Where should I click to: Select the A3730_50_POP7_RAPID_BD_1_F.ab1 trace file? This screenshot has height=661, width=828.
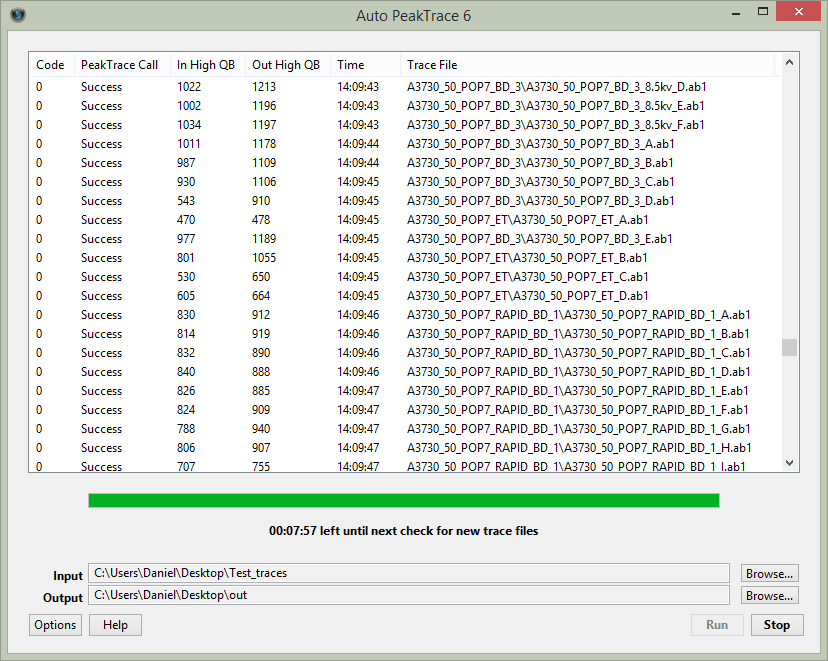(578, 410)
